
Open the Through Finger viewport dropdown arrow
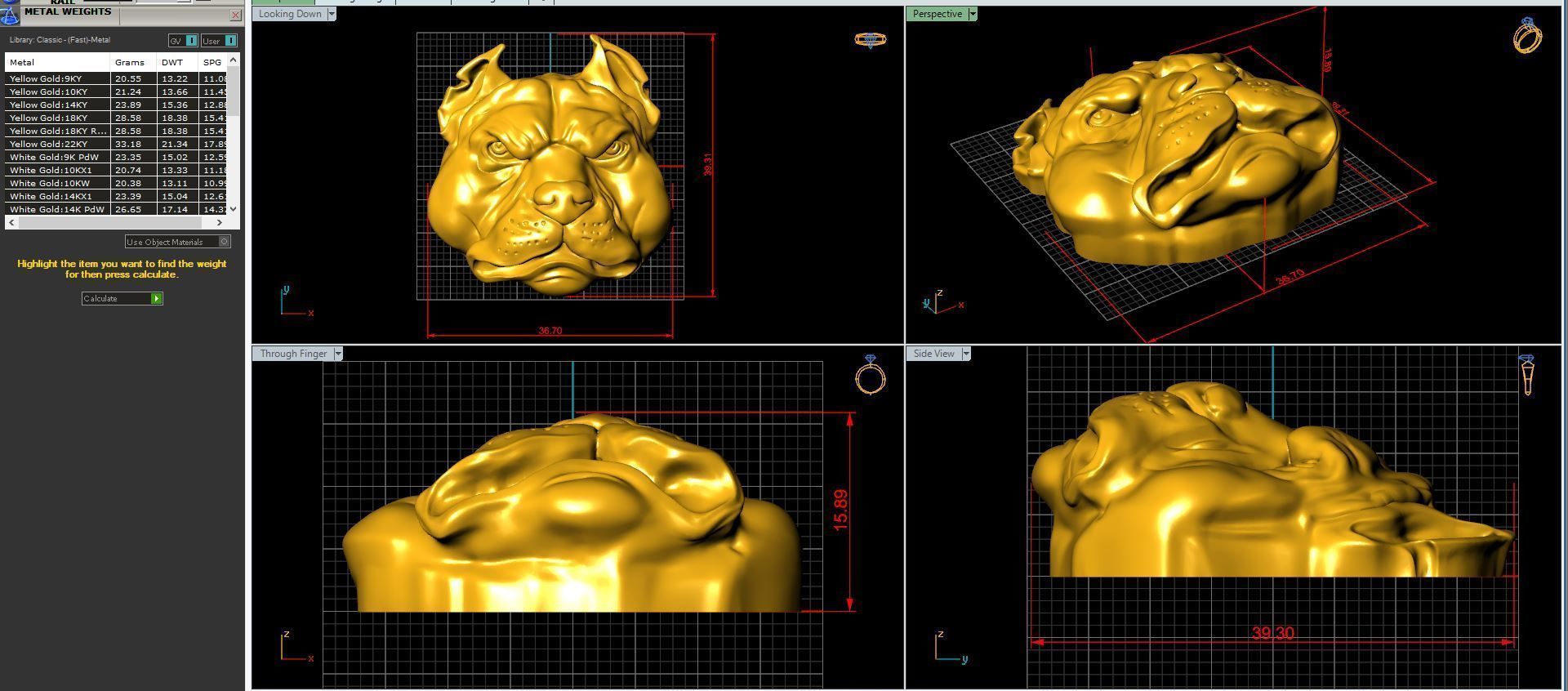(338, 354)
